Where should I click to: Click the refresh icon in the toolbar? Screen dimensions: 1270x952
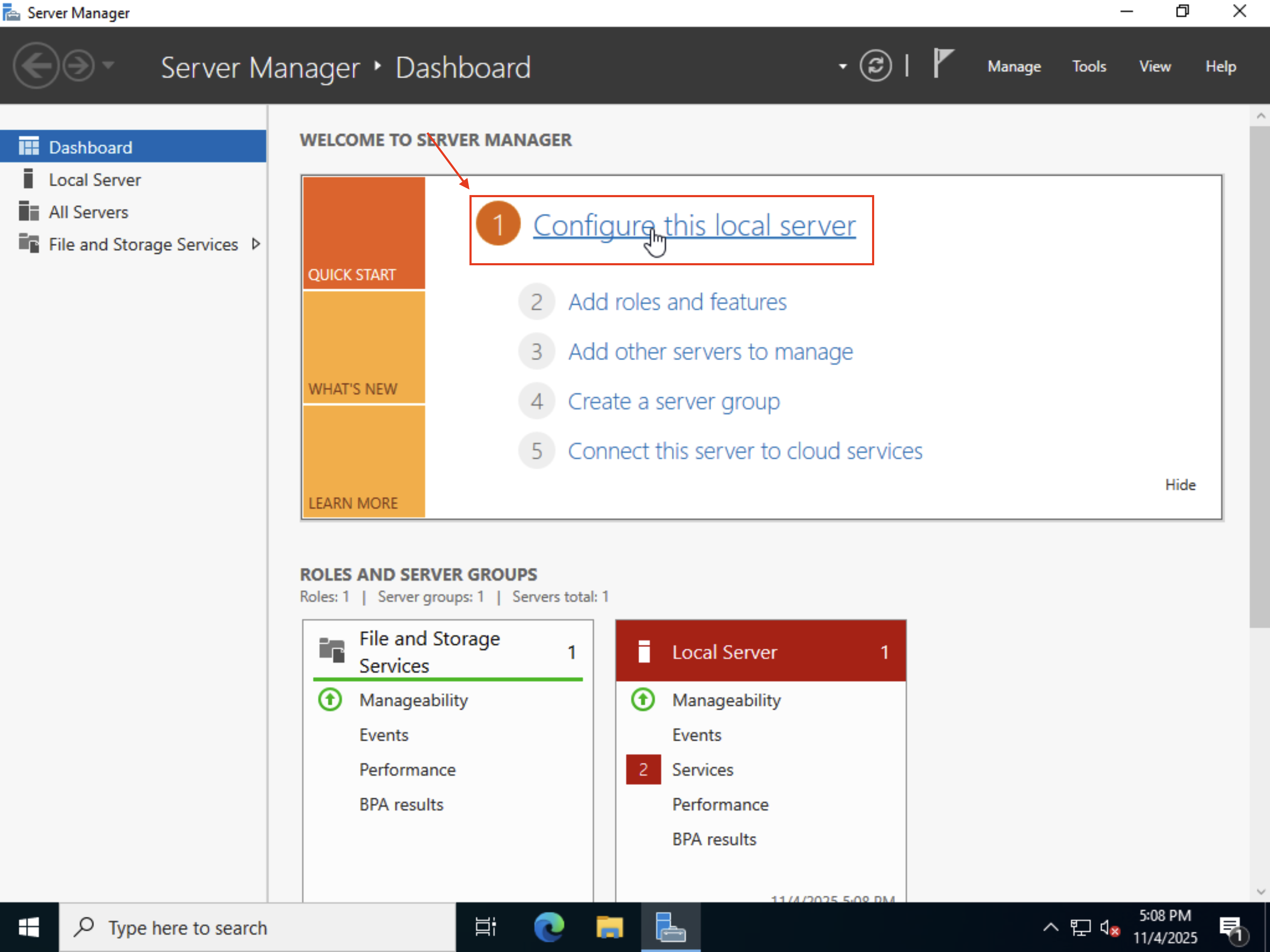[x=875, y=66]
